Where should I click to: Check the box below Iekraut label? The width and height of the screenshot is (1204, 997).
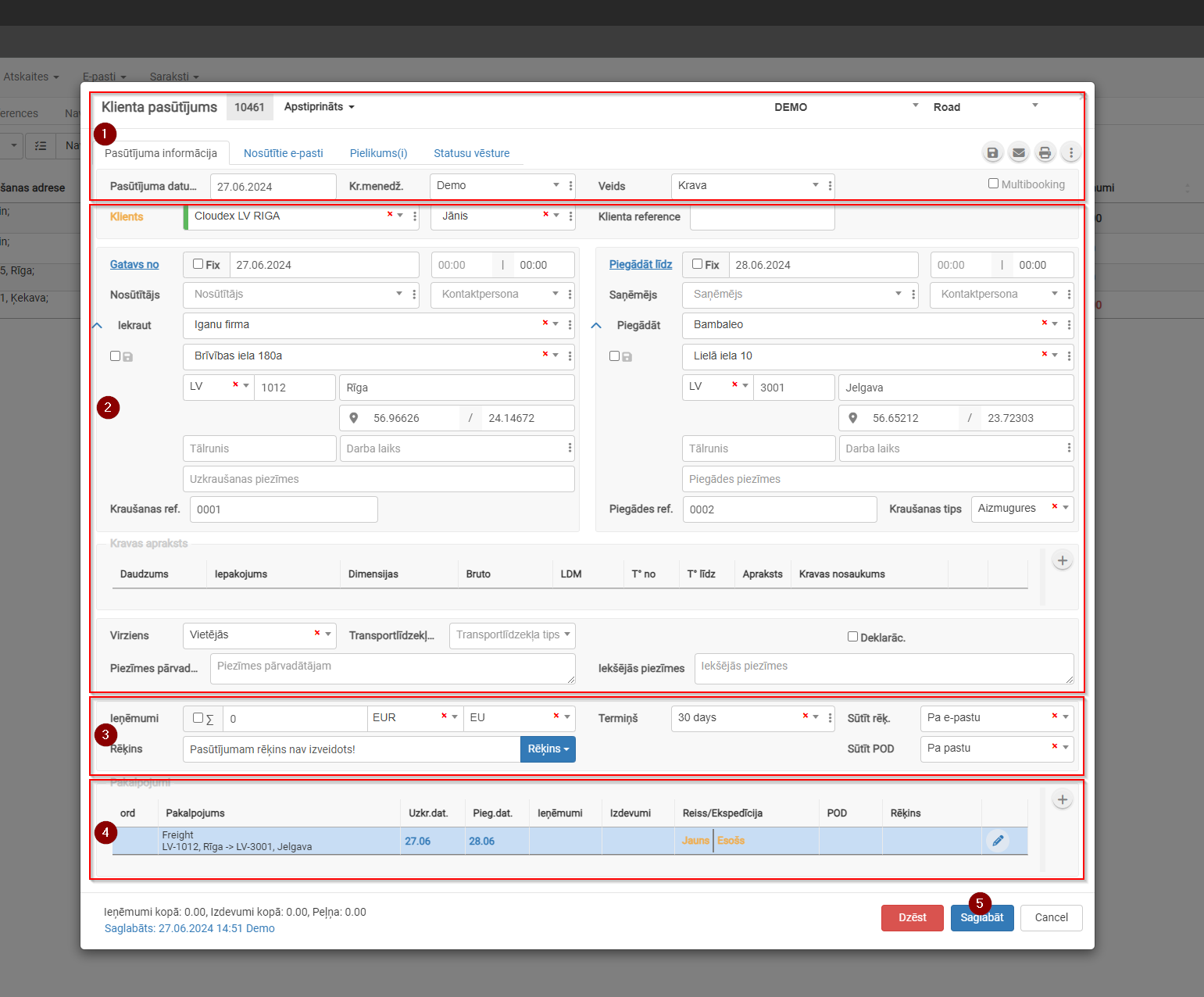click(x=115, y=356)
